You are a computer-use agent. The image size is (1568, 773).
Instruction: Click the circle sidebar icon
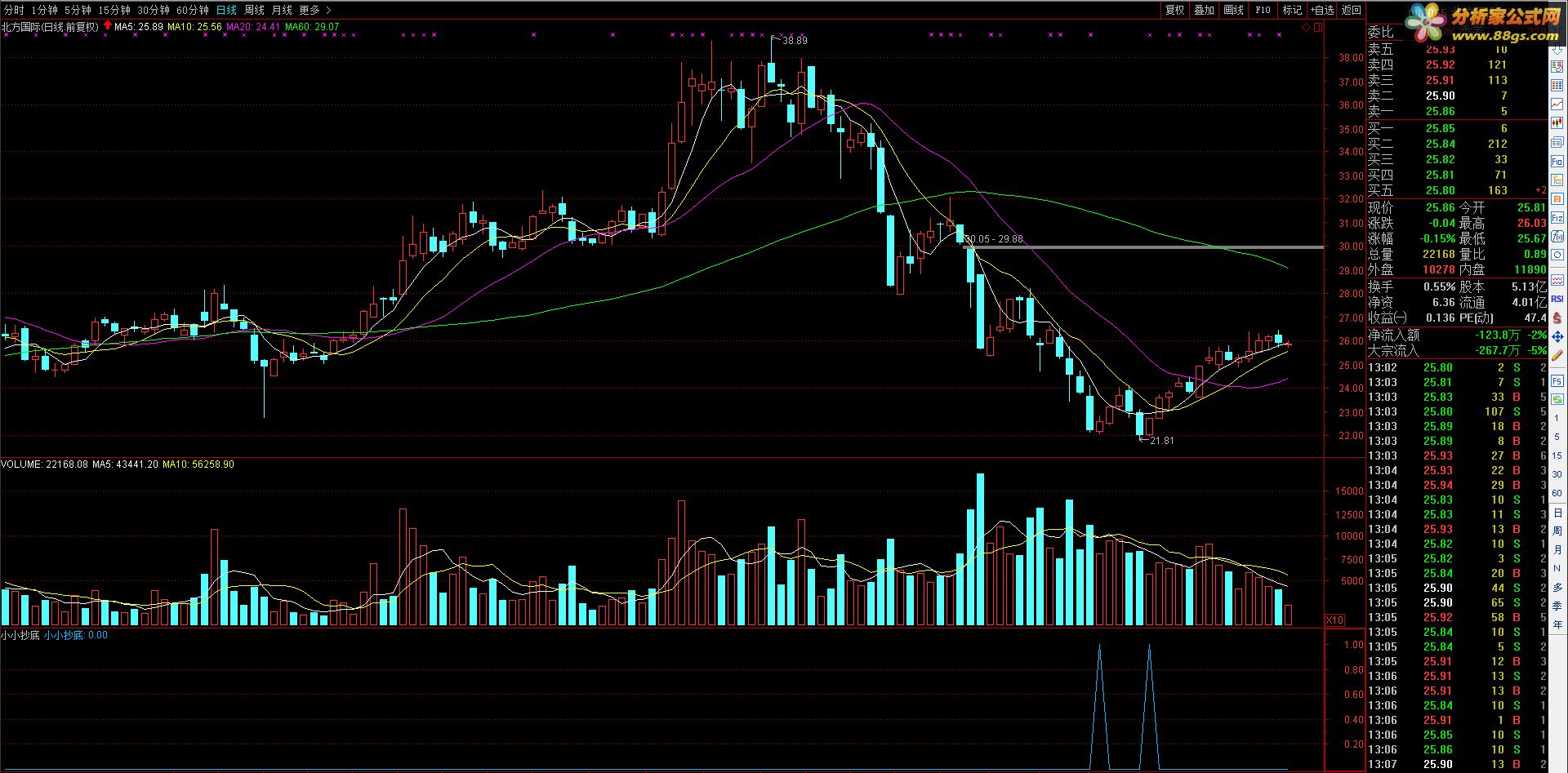tap(1557, 255)
